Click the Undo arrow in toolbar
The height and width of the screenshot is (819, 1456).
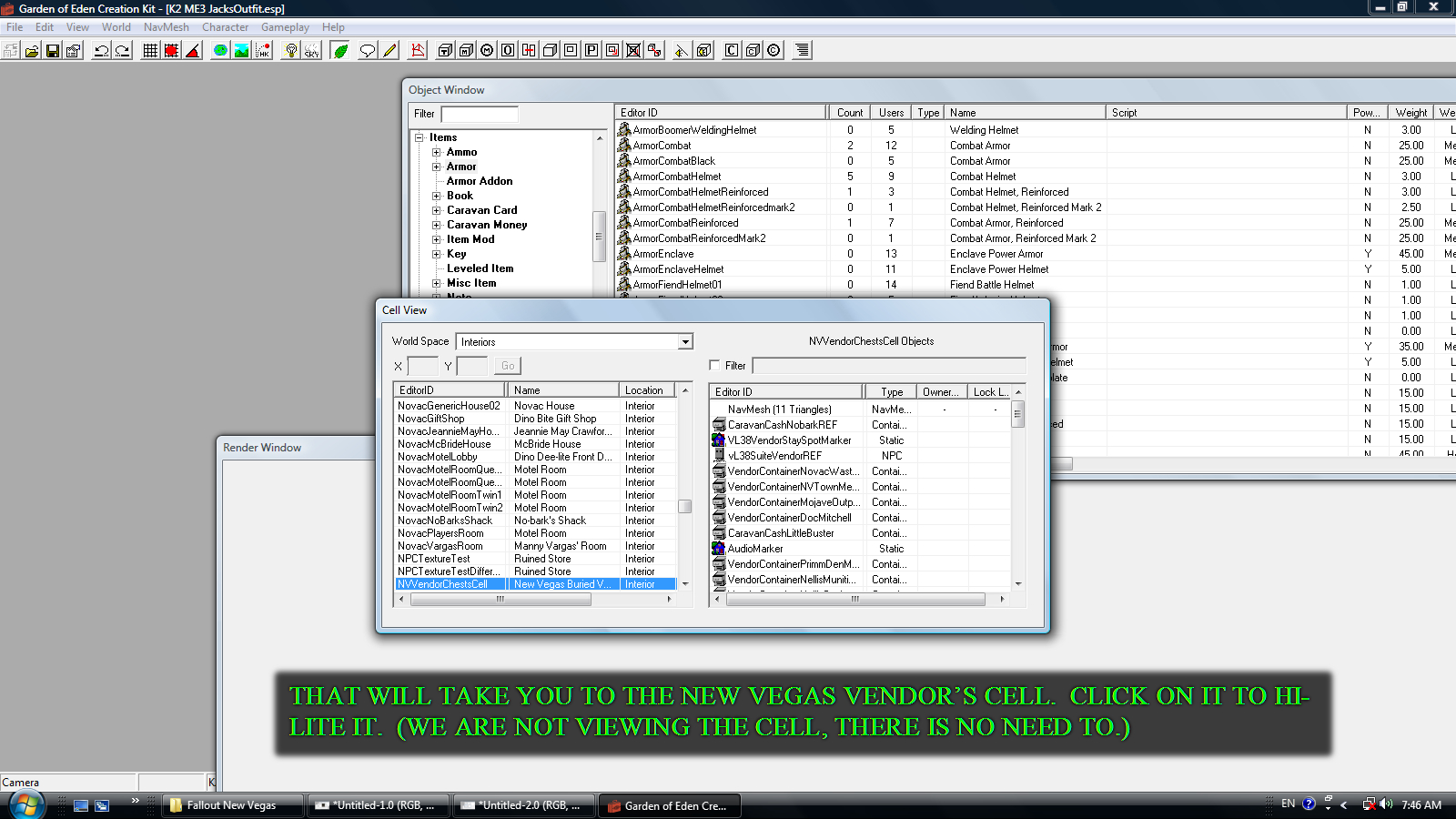(x=102, y=51)
